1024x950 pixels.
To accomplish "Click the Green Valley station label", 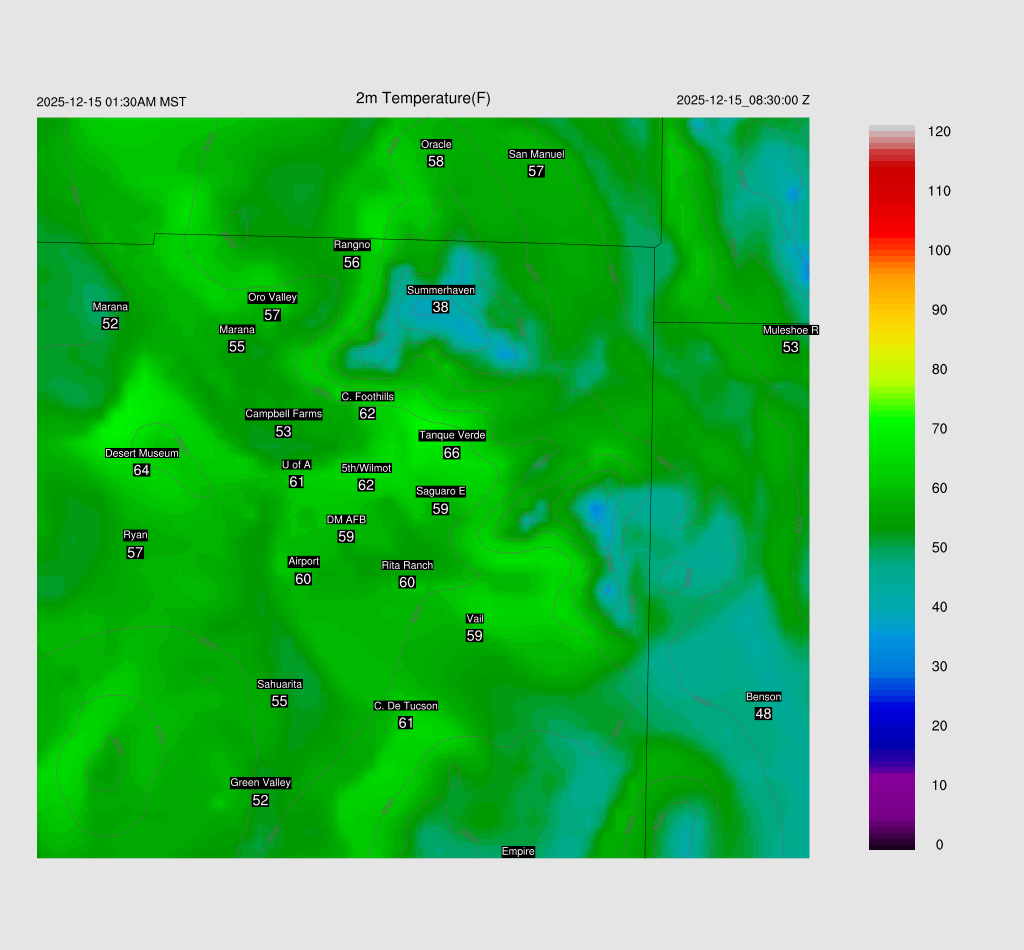I will 260,783.
